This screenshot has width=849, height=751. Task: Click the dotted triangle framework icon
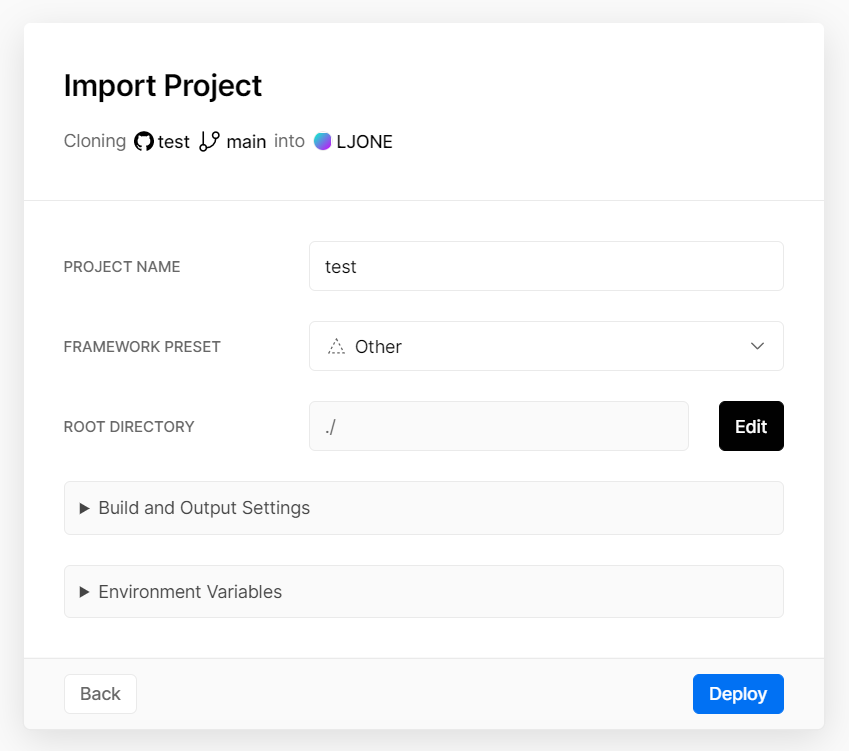click(336, 347)
